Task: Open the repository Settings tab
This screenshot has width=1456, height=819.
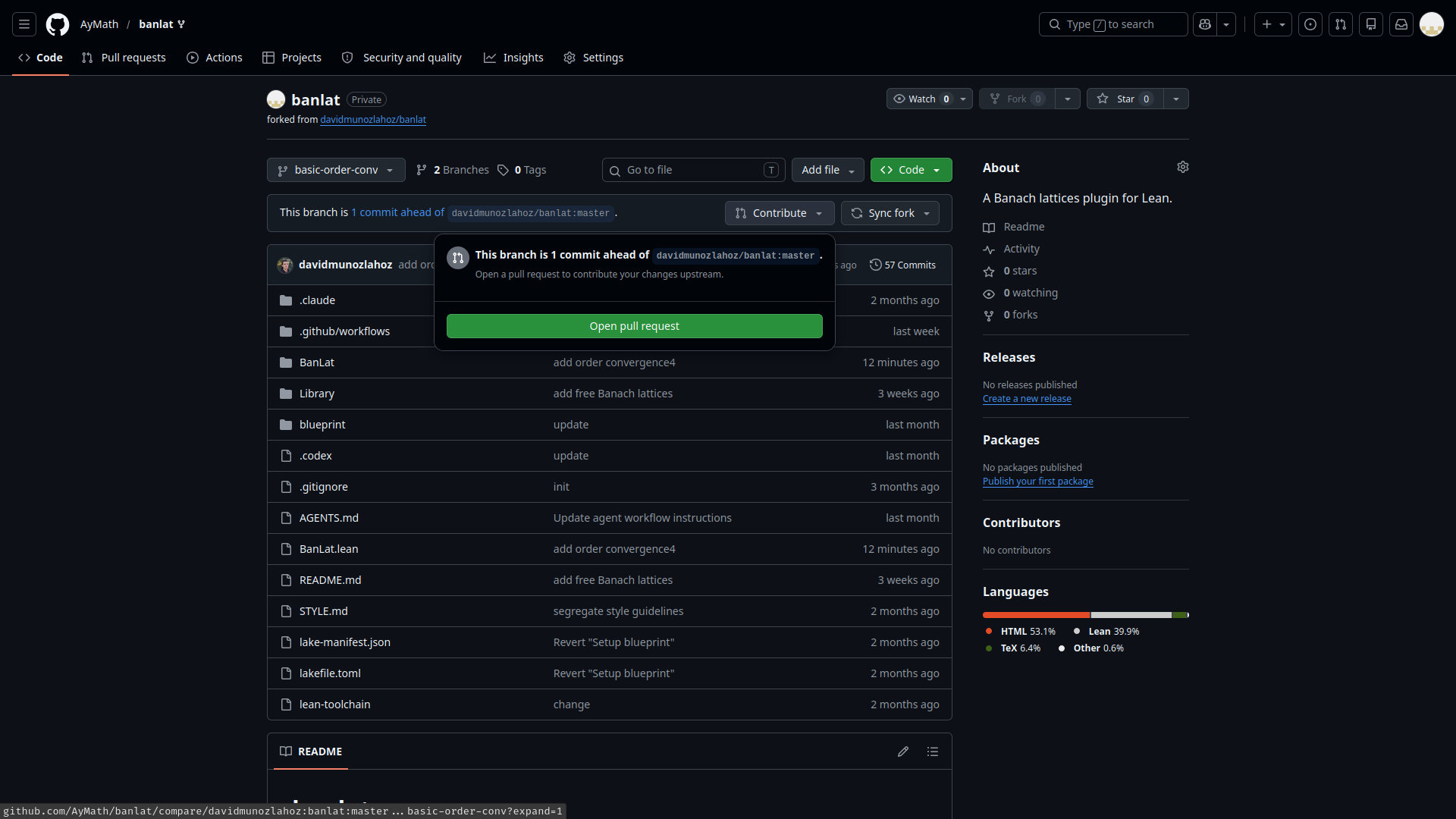Action: (594, 58)
